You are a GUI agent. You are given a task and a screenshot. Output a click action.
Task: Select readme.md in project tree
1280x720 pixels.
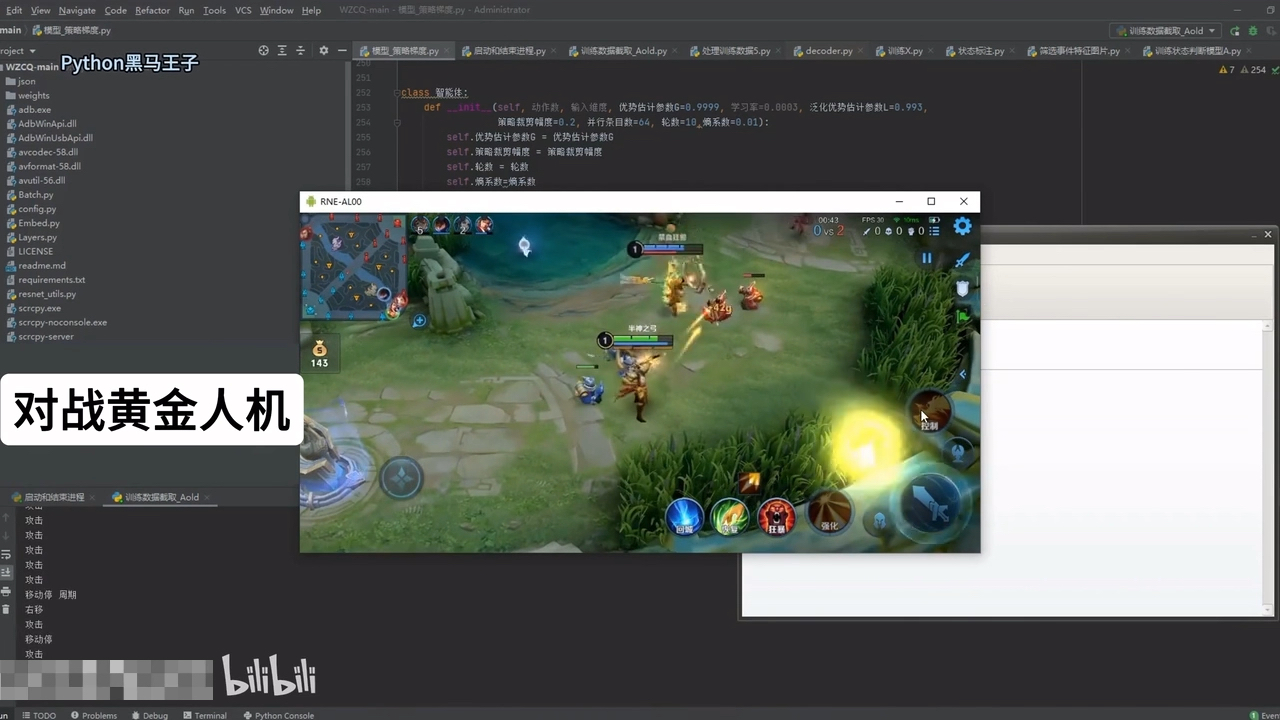pyautogui.click(x=41, y=266)
